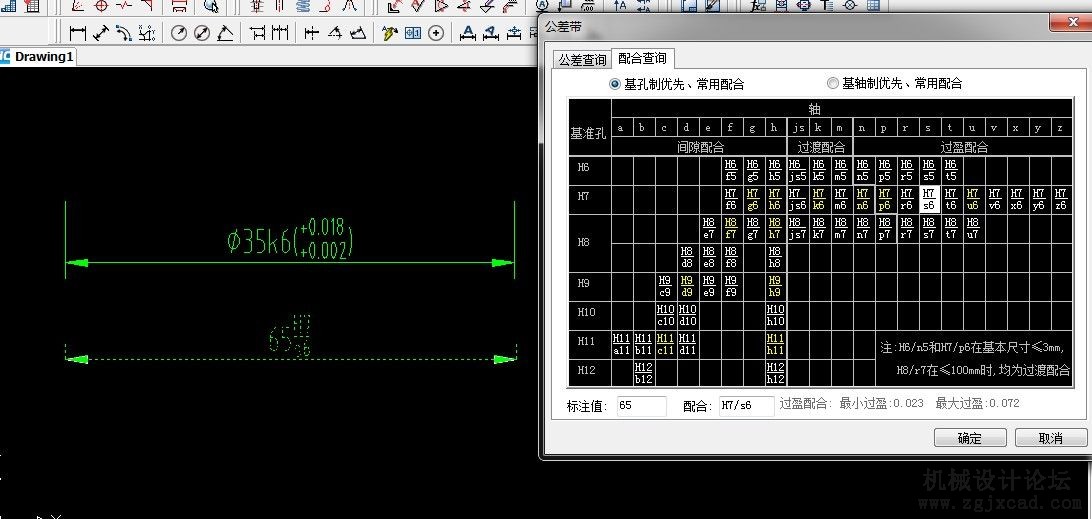1092x519 pixels.
Task: Select the H7/k6 fit cell
Action: pos(819,199)
